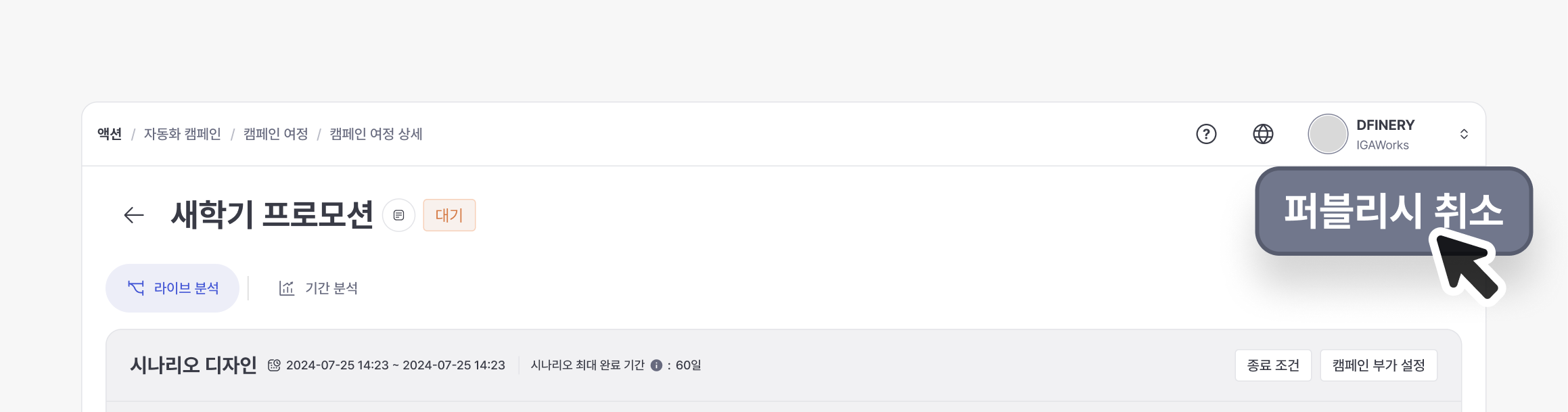Open the 종료 조건 button
This screenshot has width=1568, height=412.
1273,365
